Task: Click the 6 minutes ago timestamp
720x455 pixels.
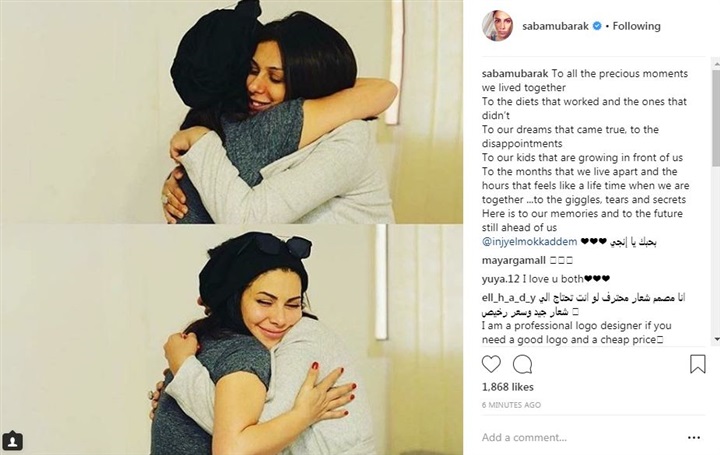Action: [x=511, y=405]
